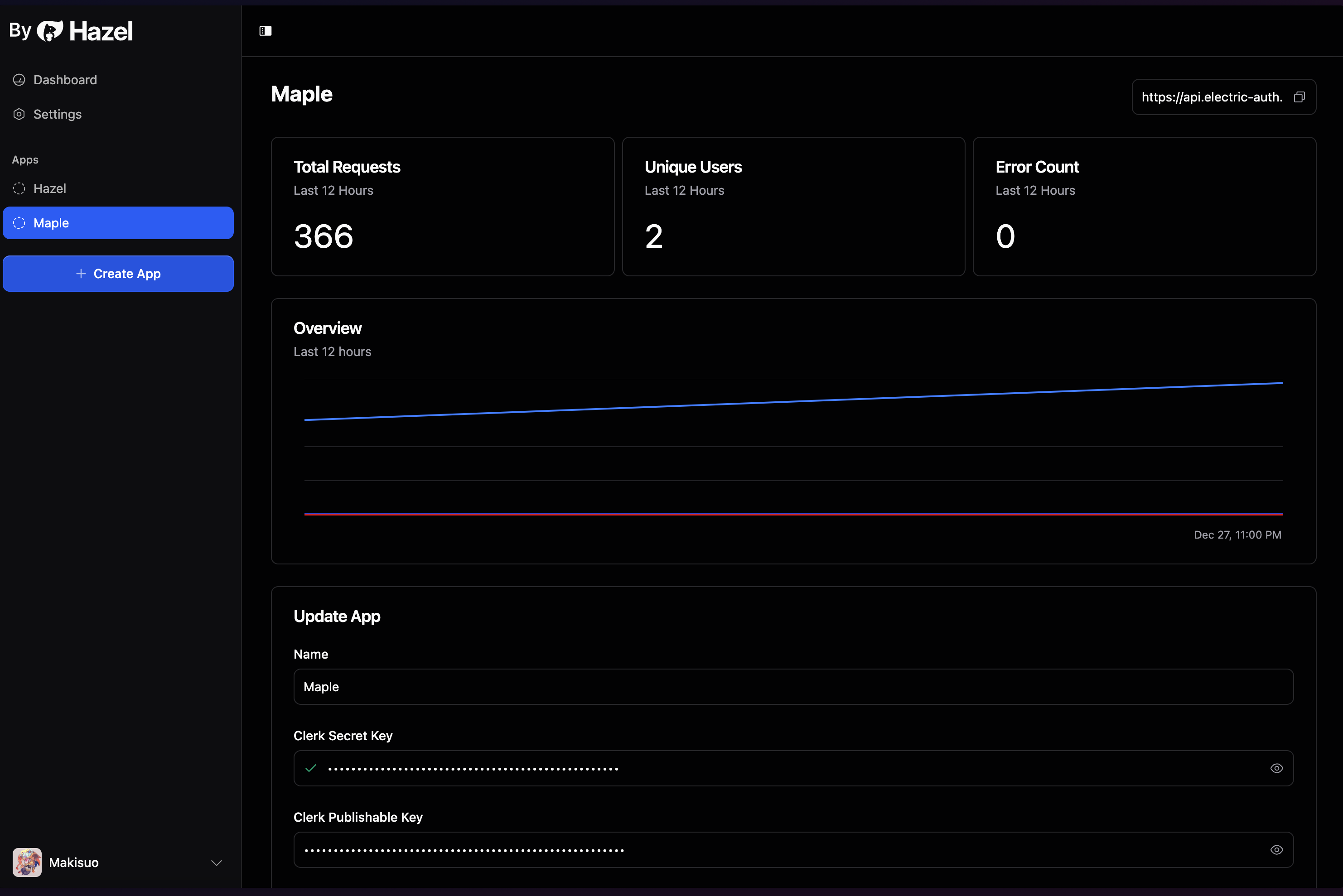
Task: Click the green checkmark in the Clerk Secret Key field
Action: coord(310,768)
